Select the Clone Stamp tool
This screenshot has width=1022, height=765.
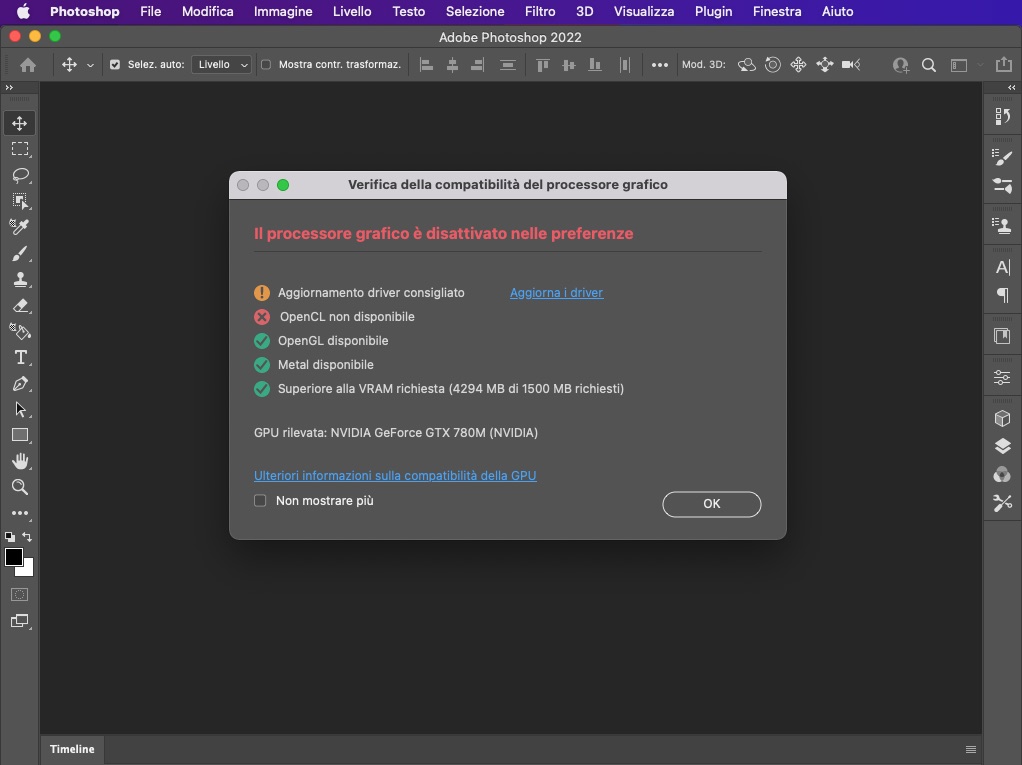tap(20, 280)
